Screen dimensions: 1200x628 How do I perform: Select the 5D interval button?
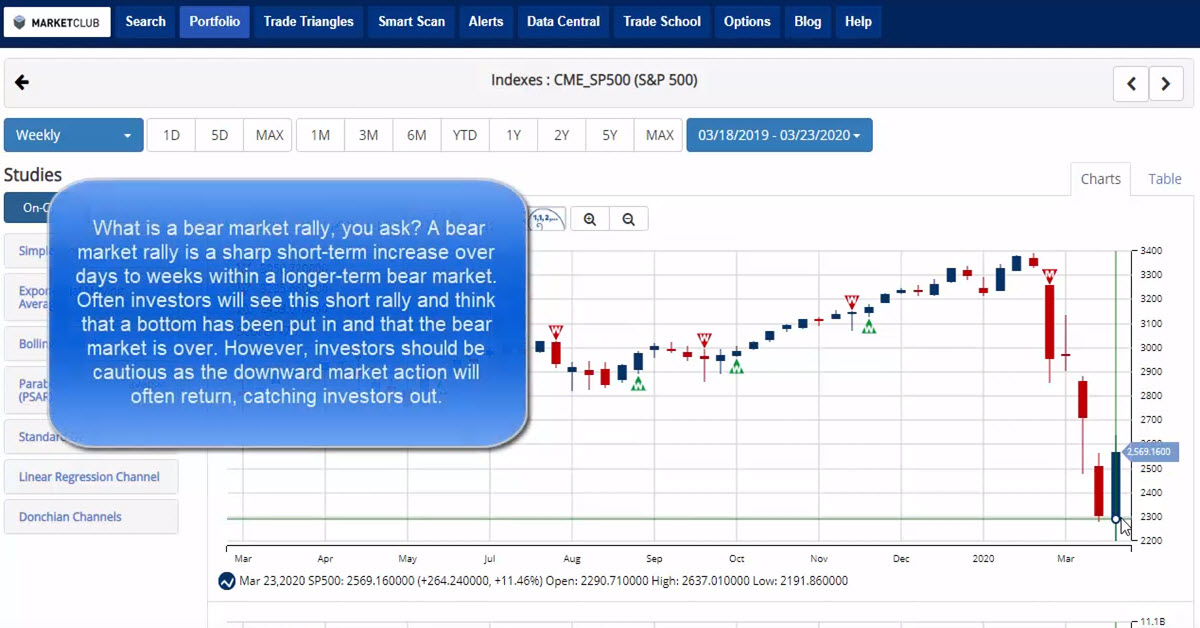pyautogui.click(x=220, y=135)
